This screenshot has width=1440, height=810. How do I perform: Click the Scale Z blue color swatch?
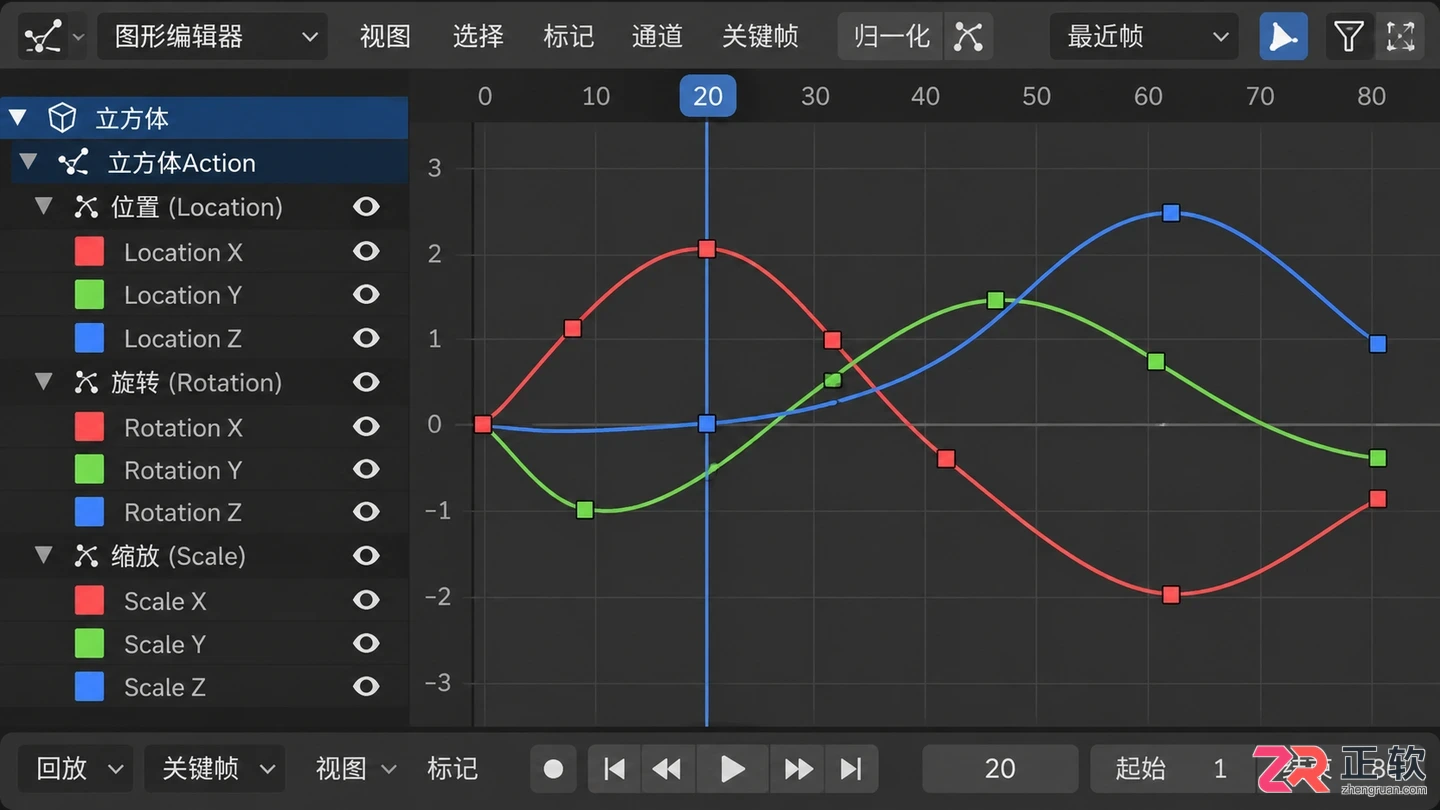coord(89,687)
